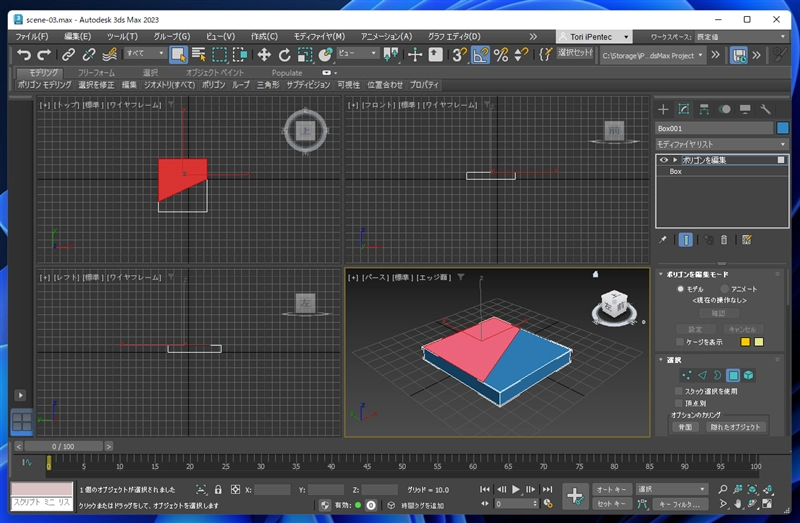
Task: Open Select by Name list icon
Action: click(x=199, y=55)
